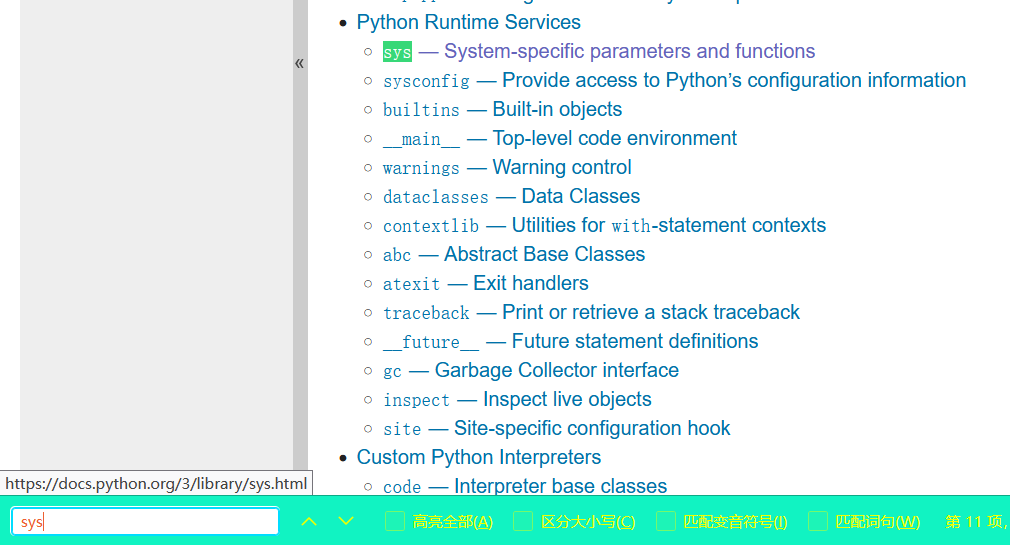Enable the 高亮全部(A) highlight all checkbox
The width and height of the screenshot is (1010, 545).
[395, 521]
